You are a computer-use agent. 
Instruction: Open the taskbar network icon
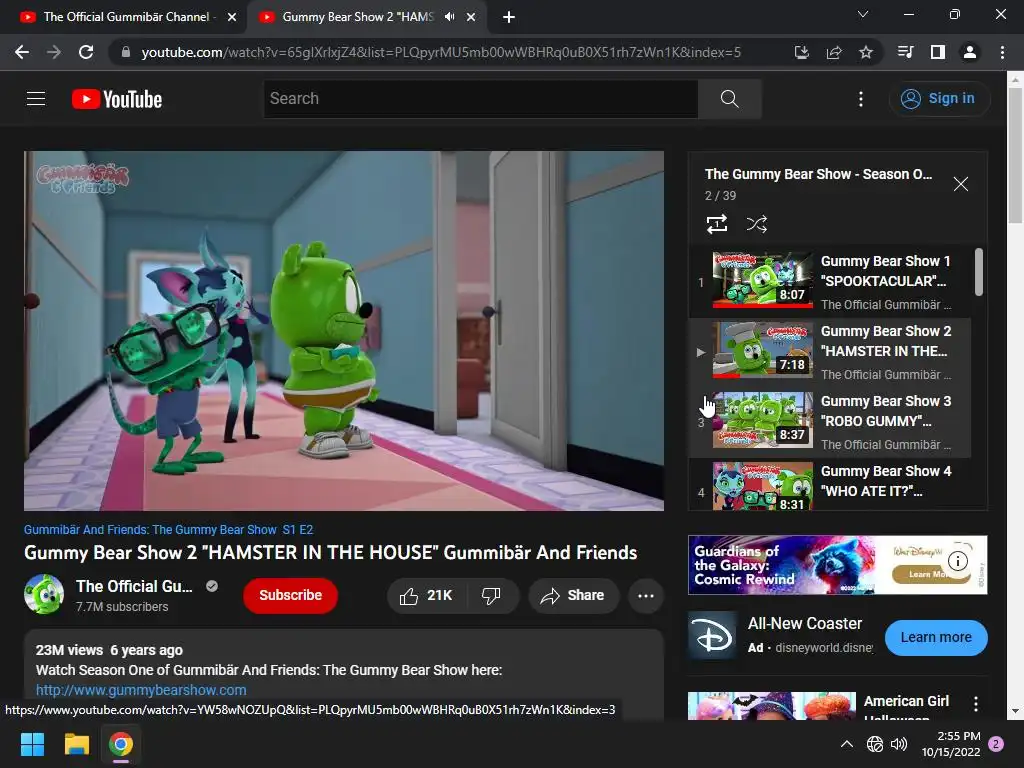875,744
